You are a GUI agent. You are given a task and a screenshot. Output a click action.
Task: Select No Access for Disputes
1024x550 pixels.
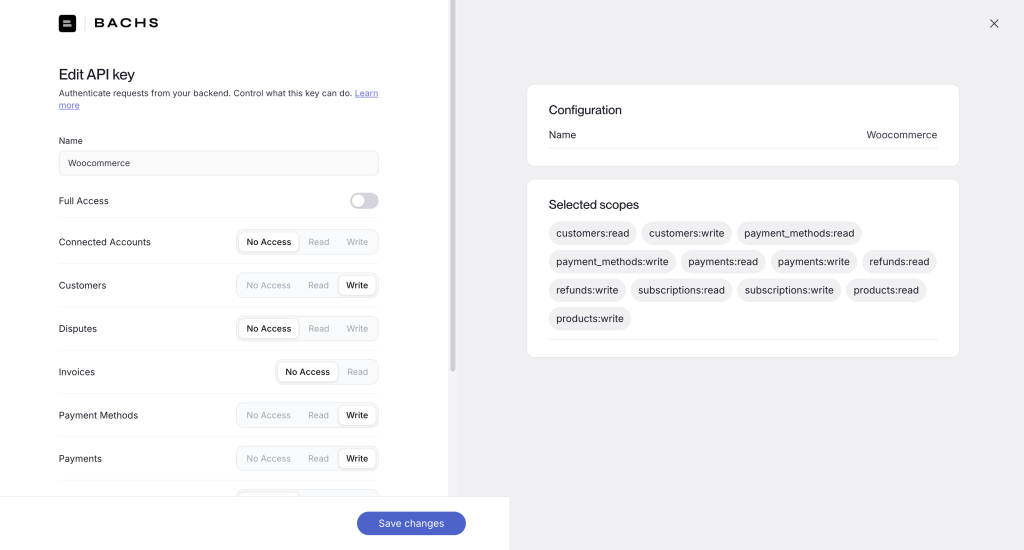point(268,329)
